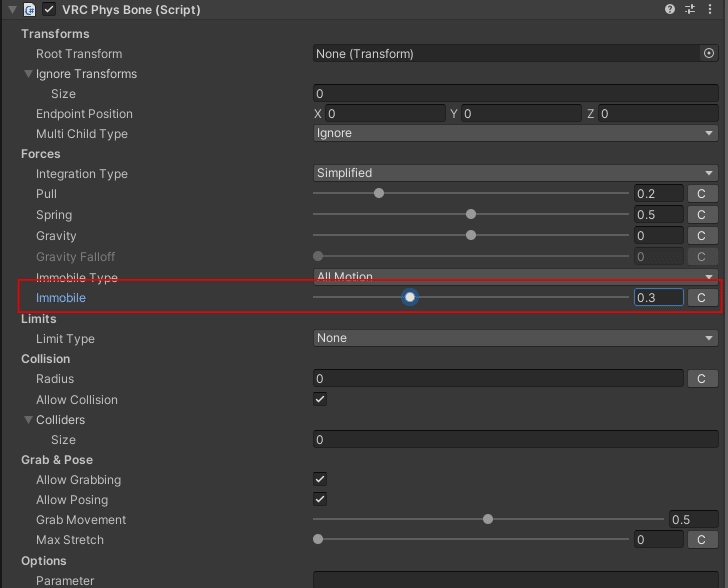
Task: Click Grab Movement value field
Action: tap(694, 519)
